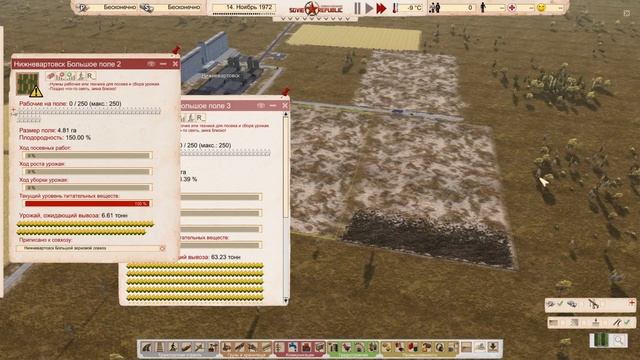Click the dollar currency icon
This screenshot has width=640, height=360.
[147, 7]
